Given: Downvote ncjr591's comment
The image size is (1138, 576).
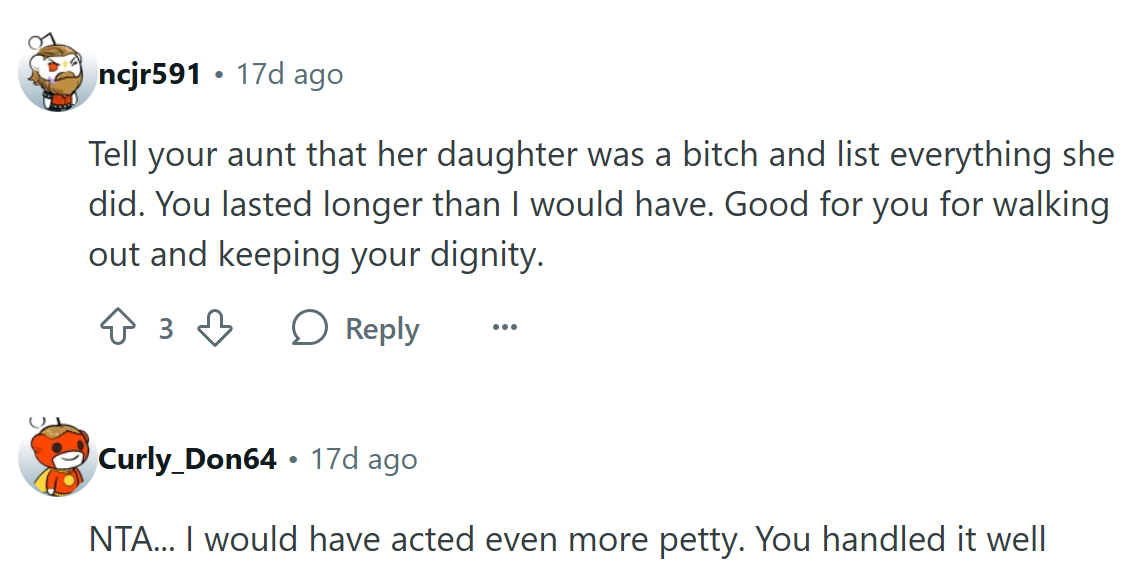Looking at the screenshot, I should [214, 329].
